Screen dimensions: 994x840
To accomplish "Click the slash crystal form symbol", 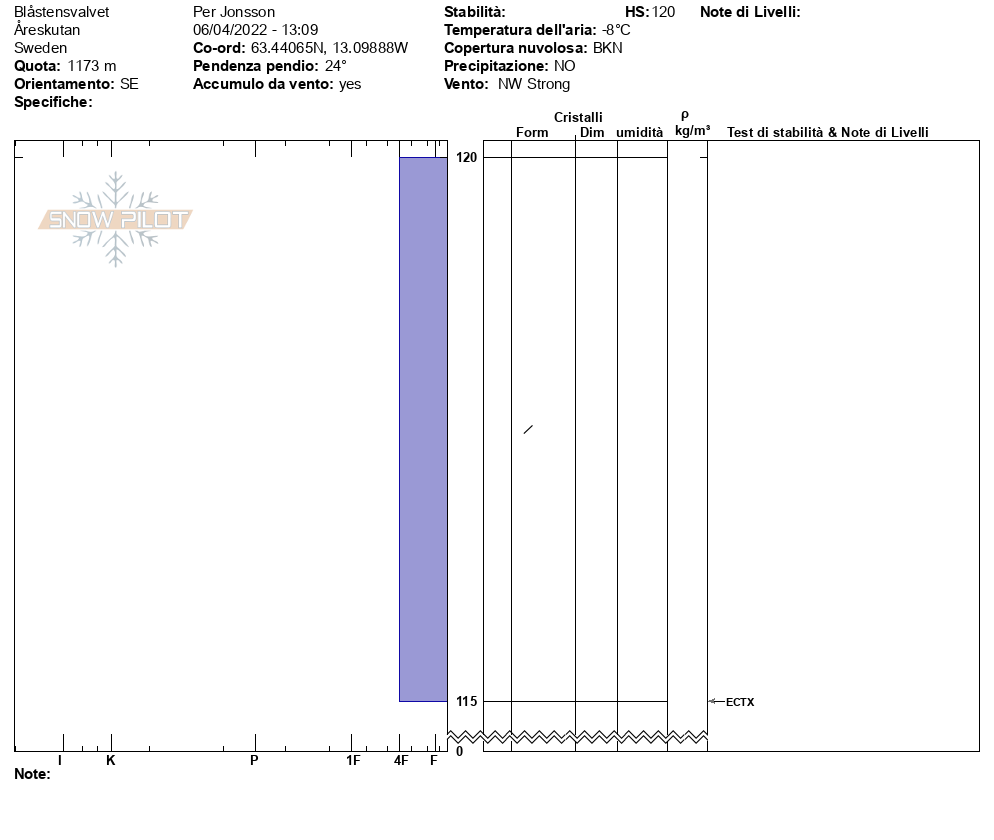I will point(528,430).
